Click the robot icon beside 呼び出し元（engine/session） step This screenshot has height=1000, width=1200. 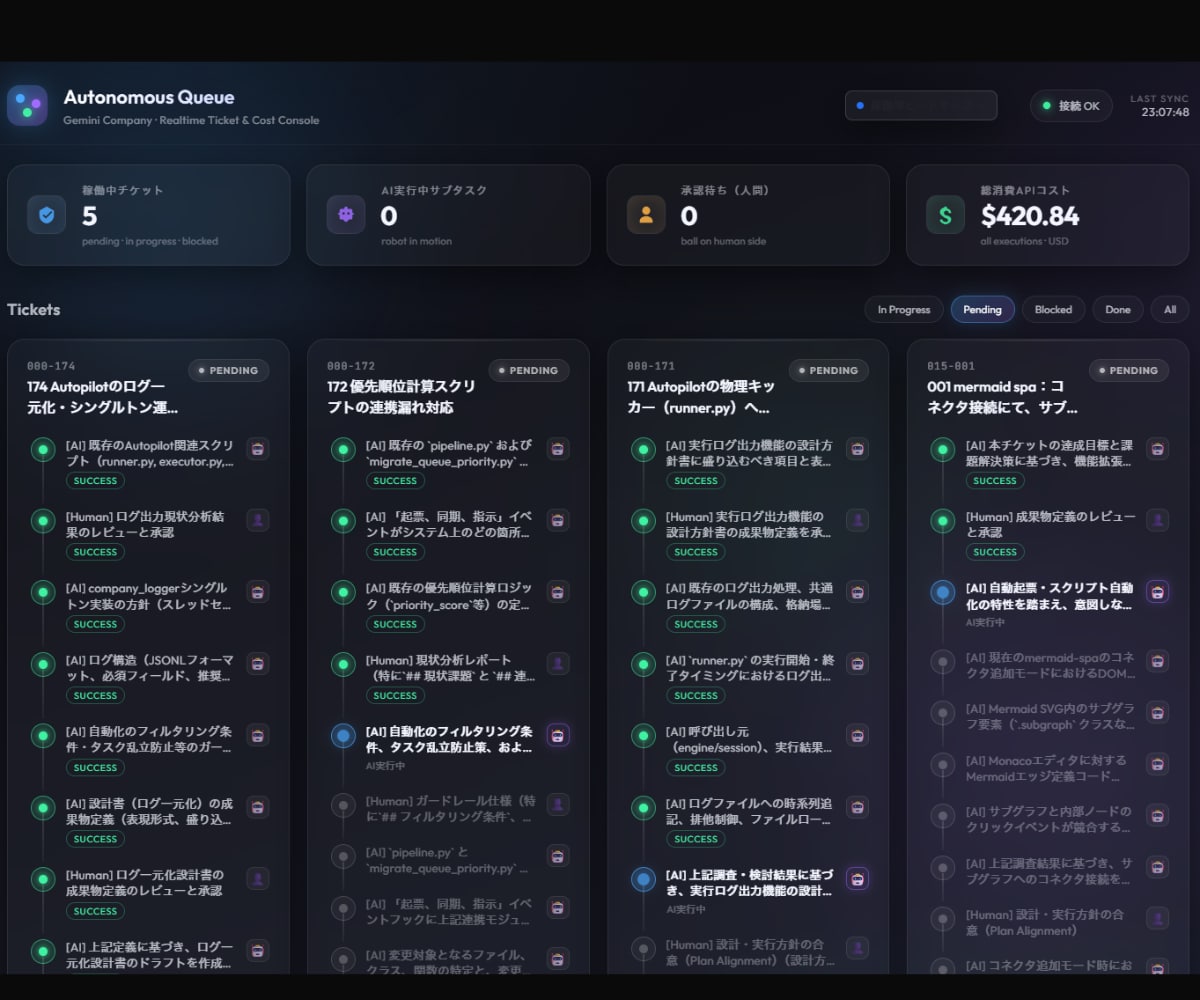857,735
